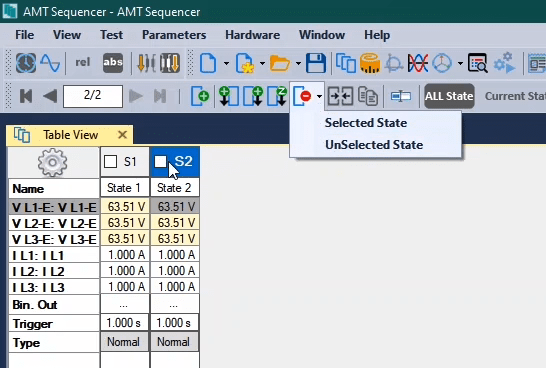546x368 pixels.
Task: Check the S2 state checkbox
Action: point(161,162)
